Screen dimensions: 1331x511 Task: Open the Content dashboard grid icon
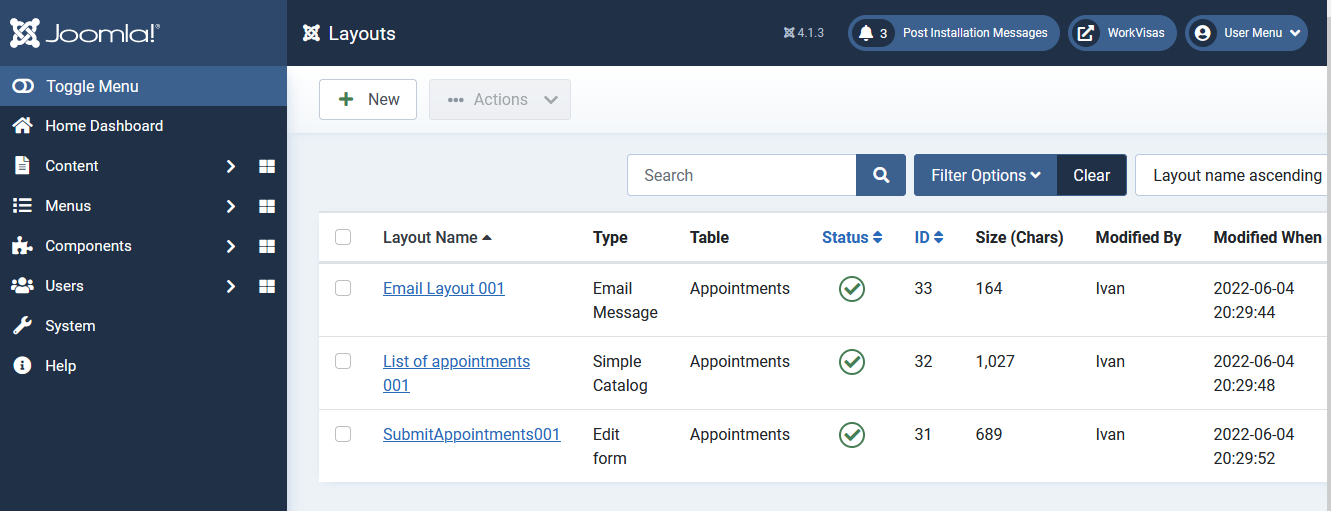[x=267, y=166]
